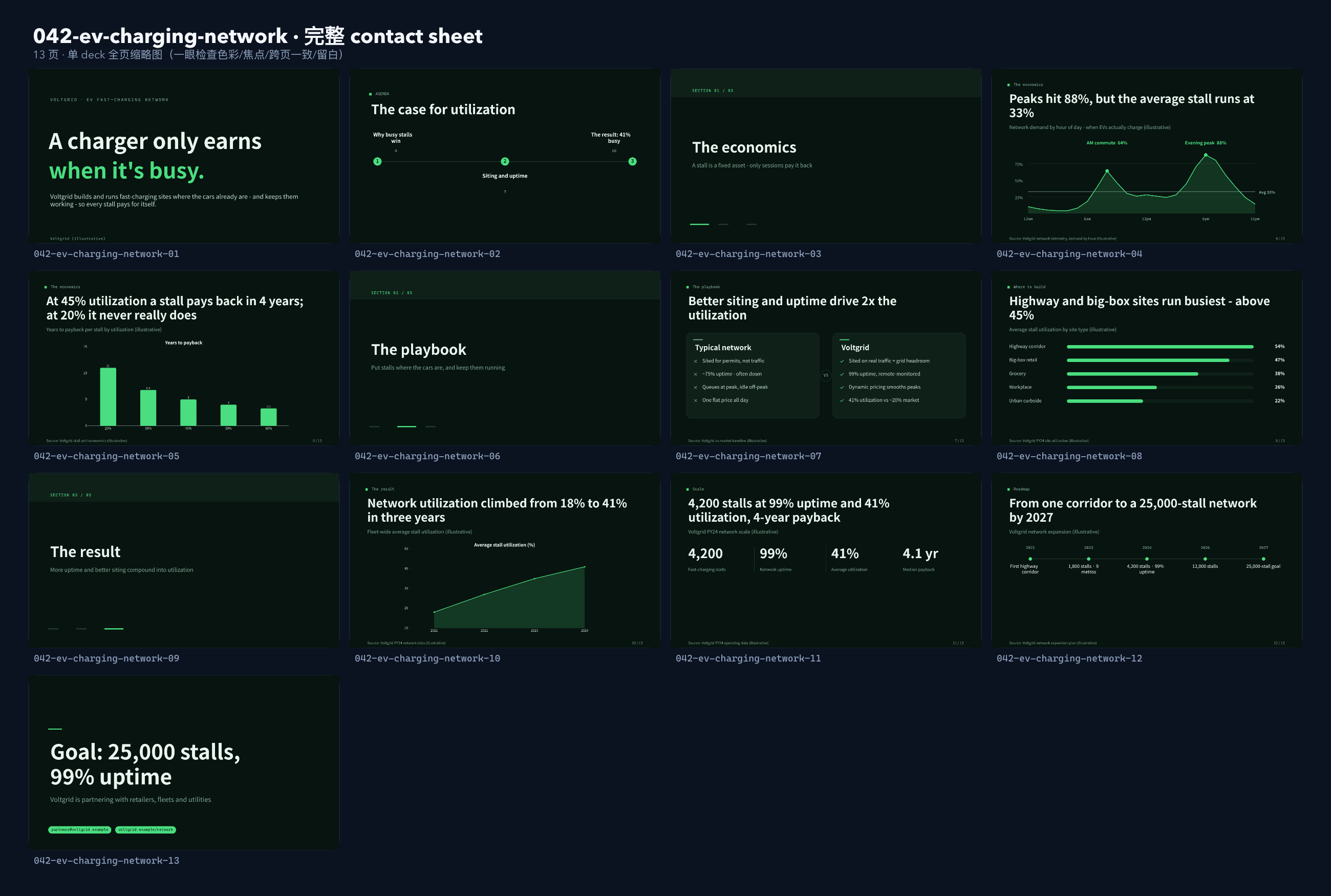Viewport: 1331px width, 896px height.
Task: Click the green 'when it's busy.' headline
Action: tap(126, 171)
